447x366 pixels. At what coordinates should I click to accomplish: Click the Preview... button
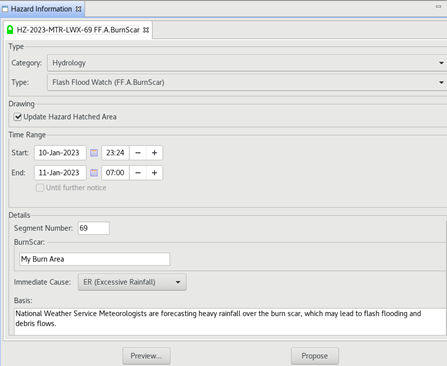pyautogui.click(x=146, y=356)
